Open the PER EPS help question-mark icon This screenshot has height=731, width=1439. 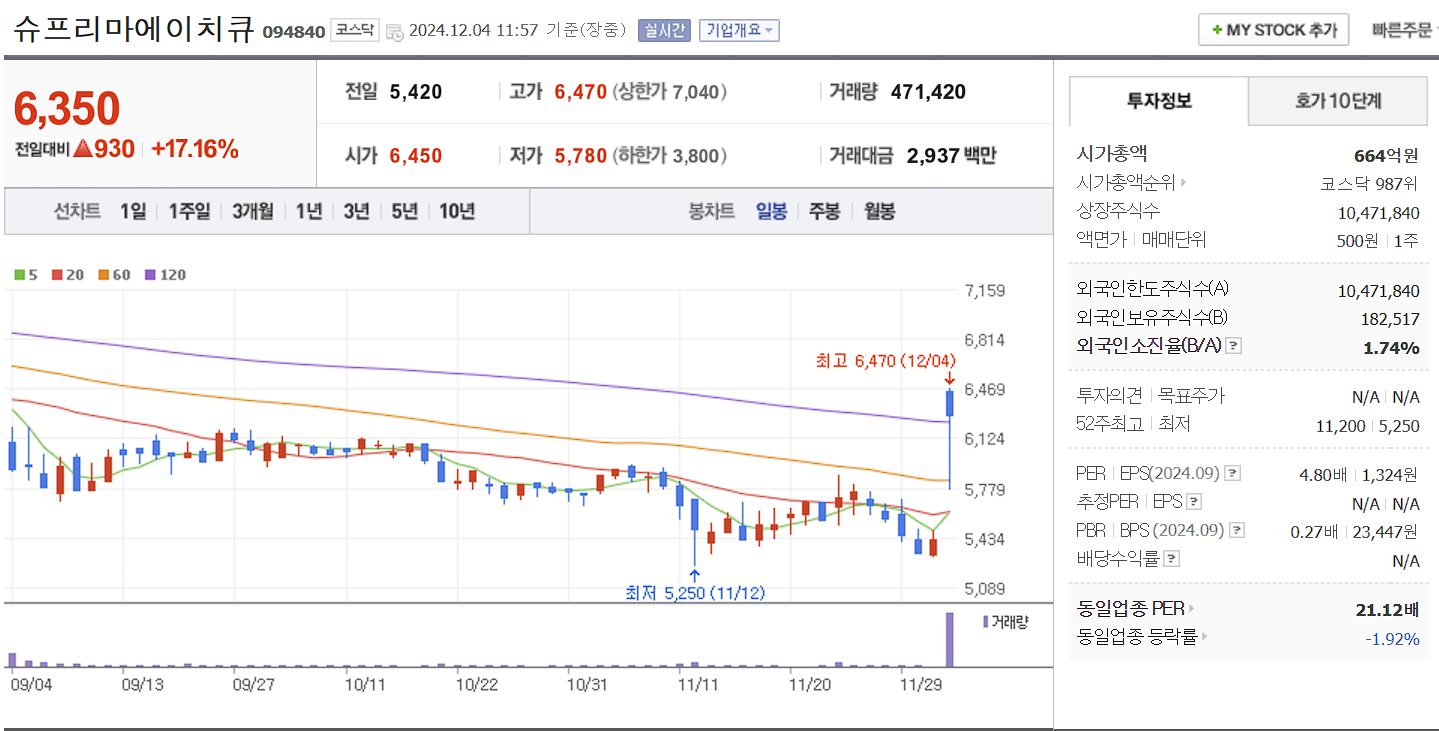[1233, 473]
